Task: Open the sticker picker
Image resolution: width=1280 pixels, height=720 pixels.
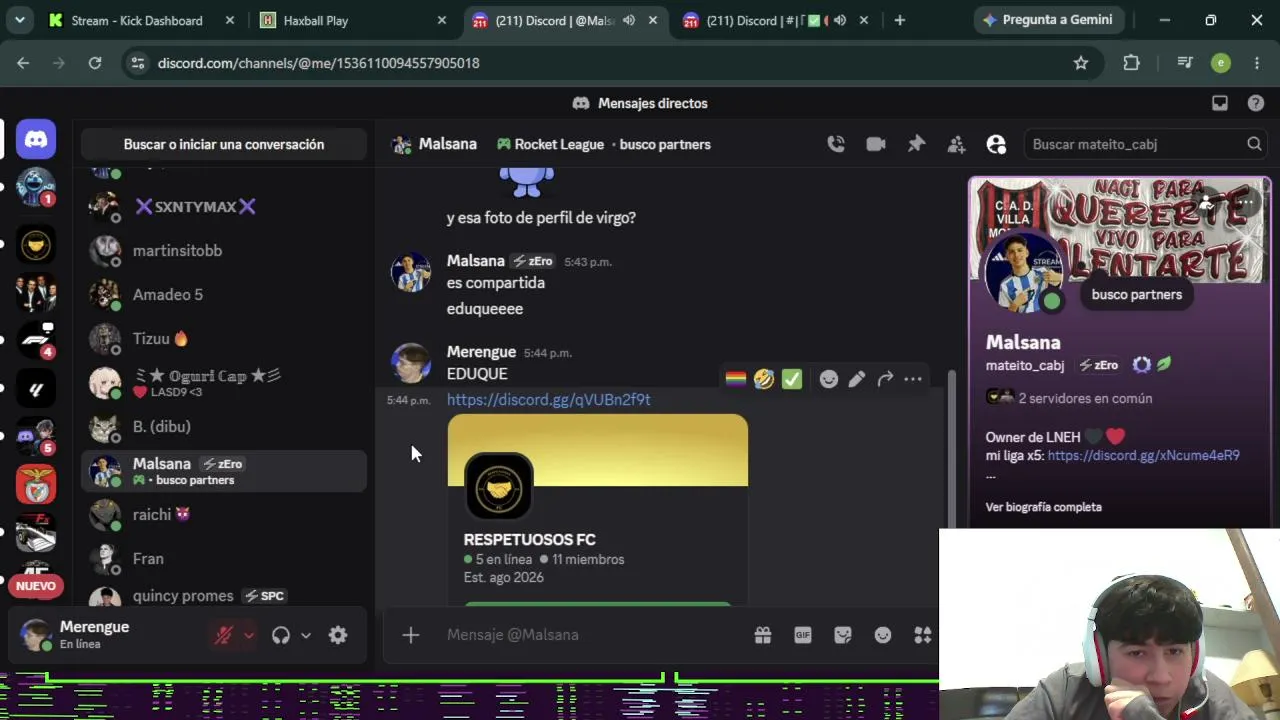Action: [x=843, y=635]
